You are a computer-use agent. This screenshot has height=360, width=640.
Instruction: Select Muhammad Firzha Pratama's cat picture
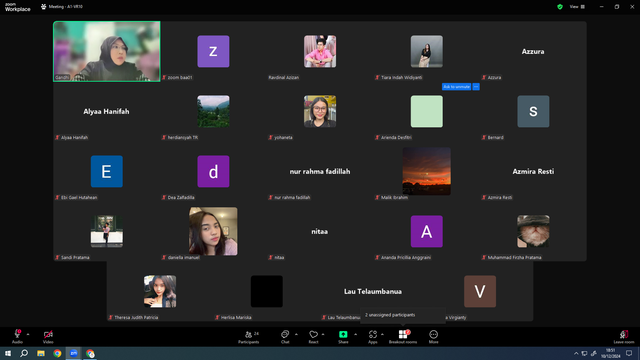pos(533,231)
